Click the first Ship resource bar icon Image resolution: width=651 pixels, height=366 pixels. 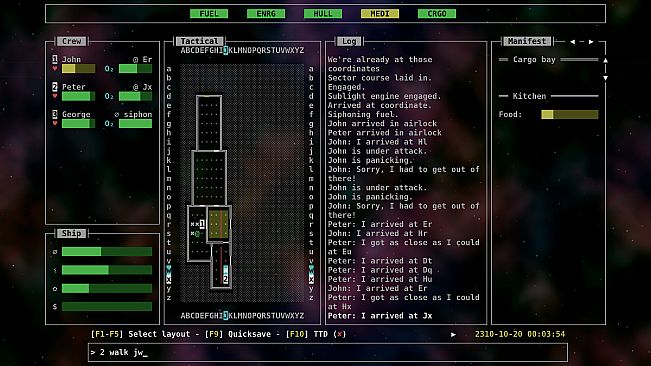click(x=55, y=251)
